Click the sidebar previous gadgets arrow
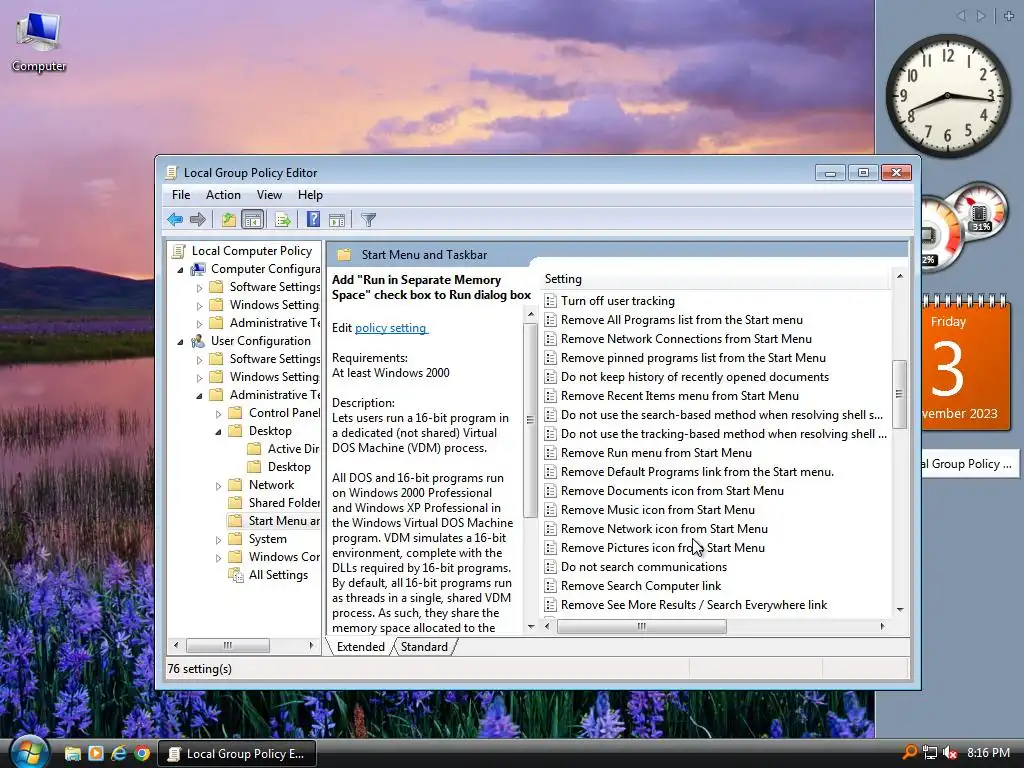 pos(961,16)
